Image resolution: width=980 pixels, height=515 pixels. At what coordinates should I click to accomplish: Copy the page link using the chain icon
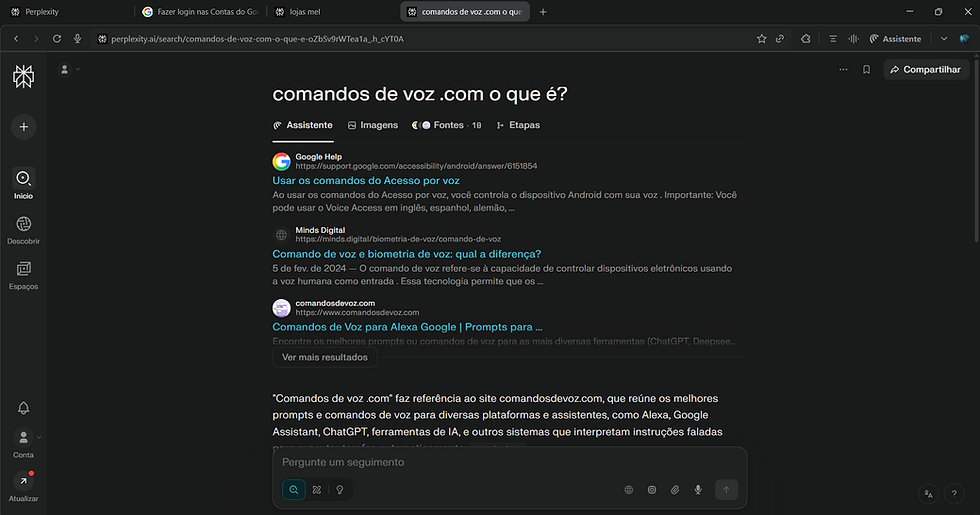(780, 39)
